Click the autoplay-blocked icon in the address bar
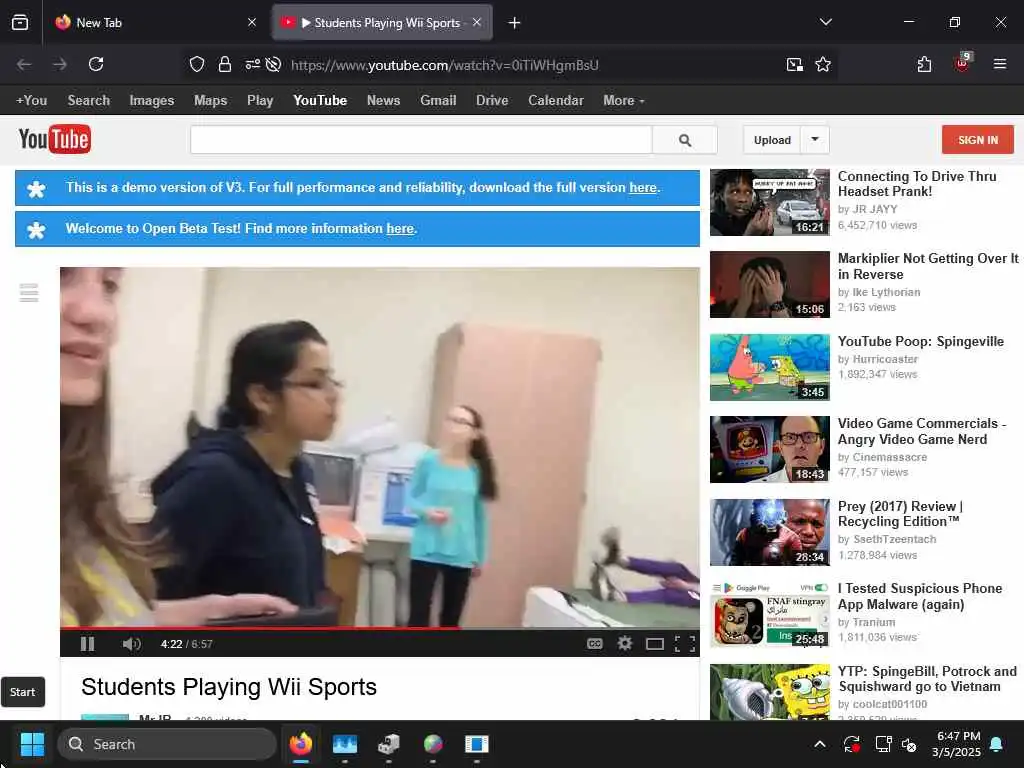1024x768 pixels. (274, 64)
